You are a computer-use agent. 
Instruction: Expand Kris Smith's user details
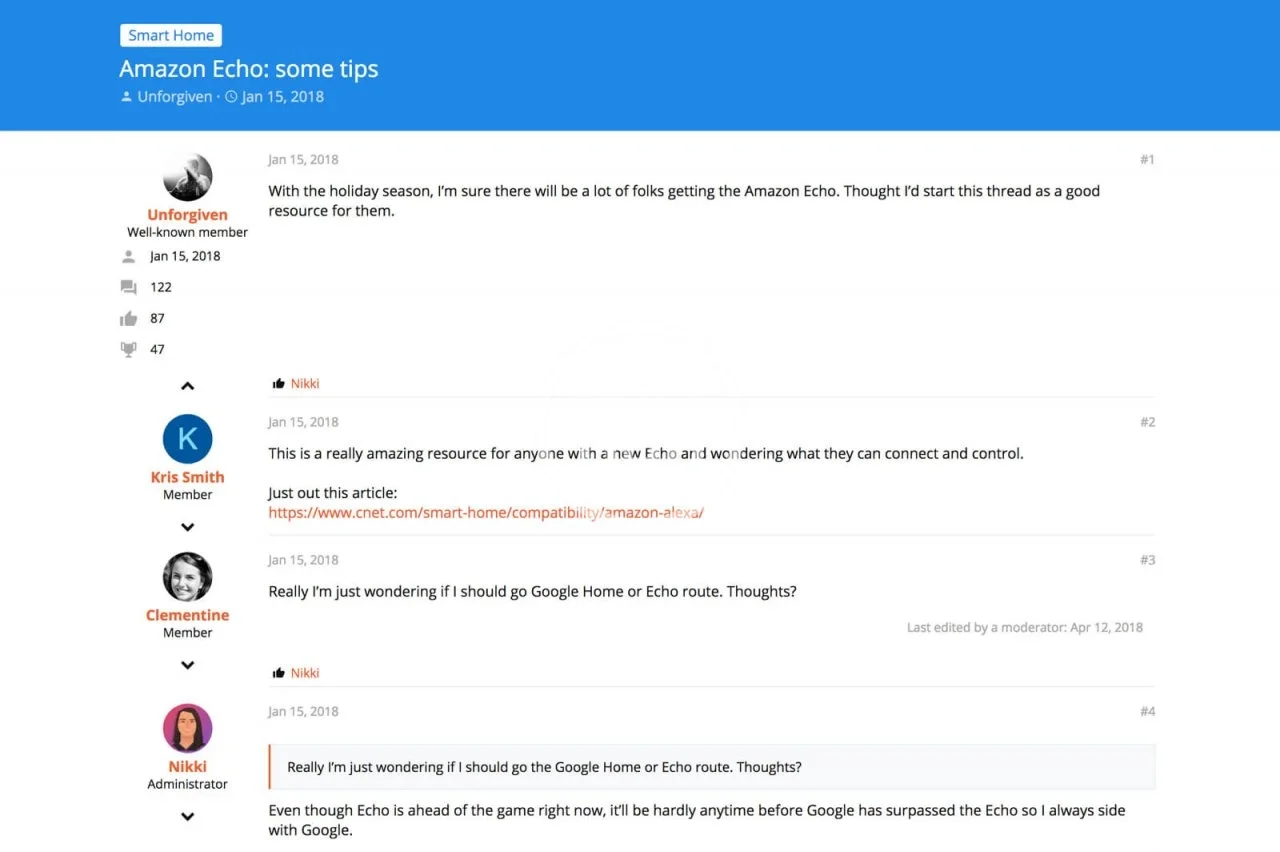pyautogui.click(x=187, y=527)
